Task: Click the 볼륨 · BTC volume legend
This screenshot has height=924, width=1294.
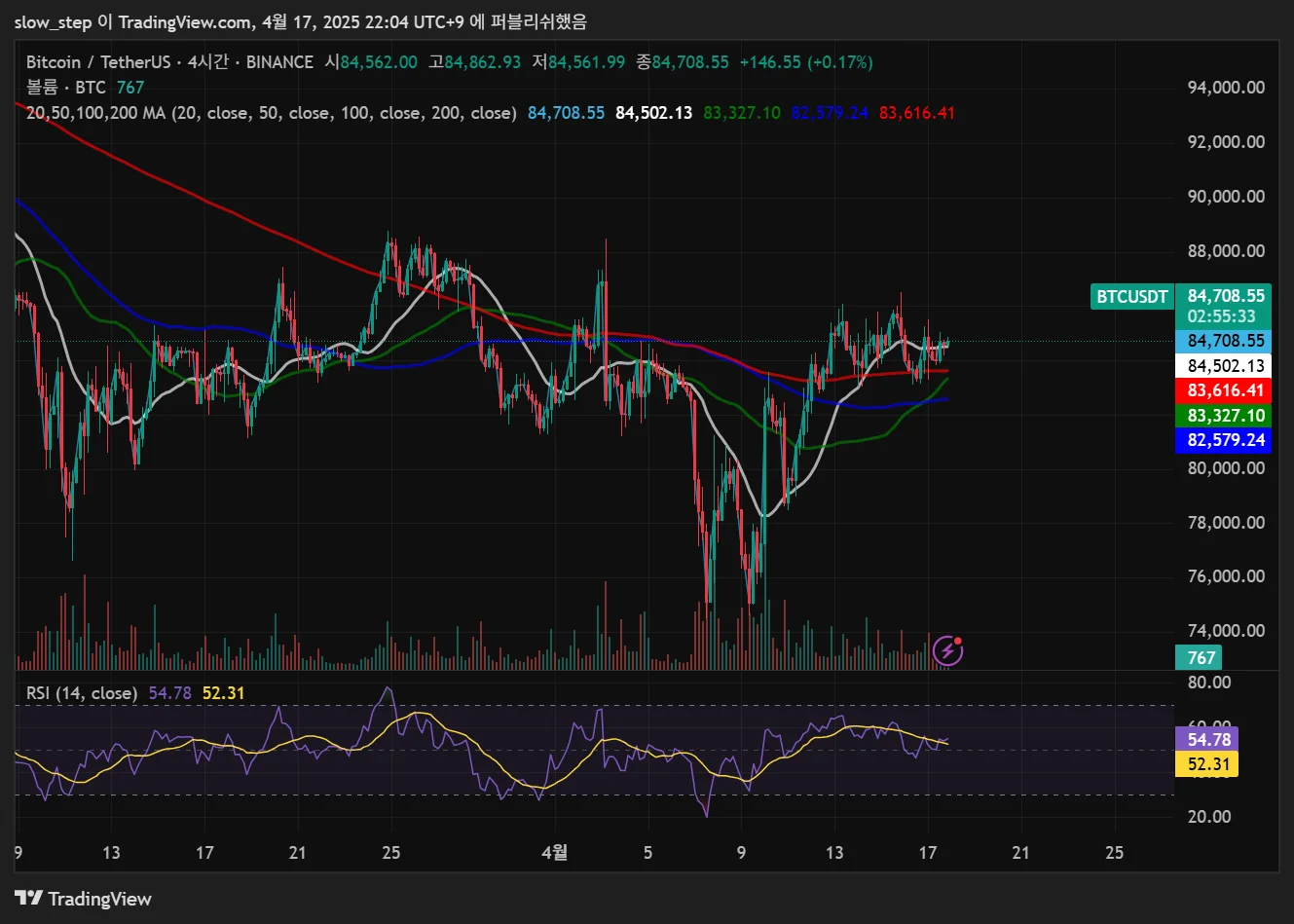Action: click(65, 88)
